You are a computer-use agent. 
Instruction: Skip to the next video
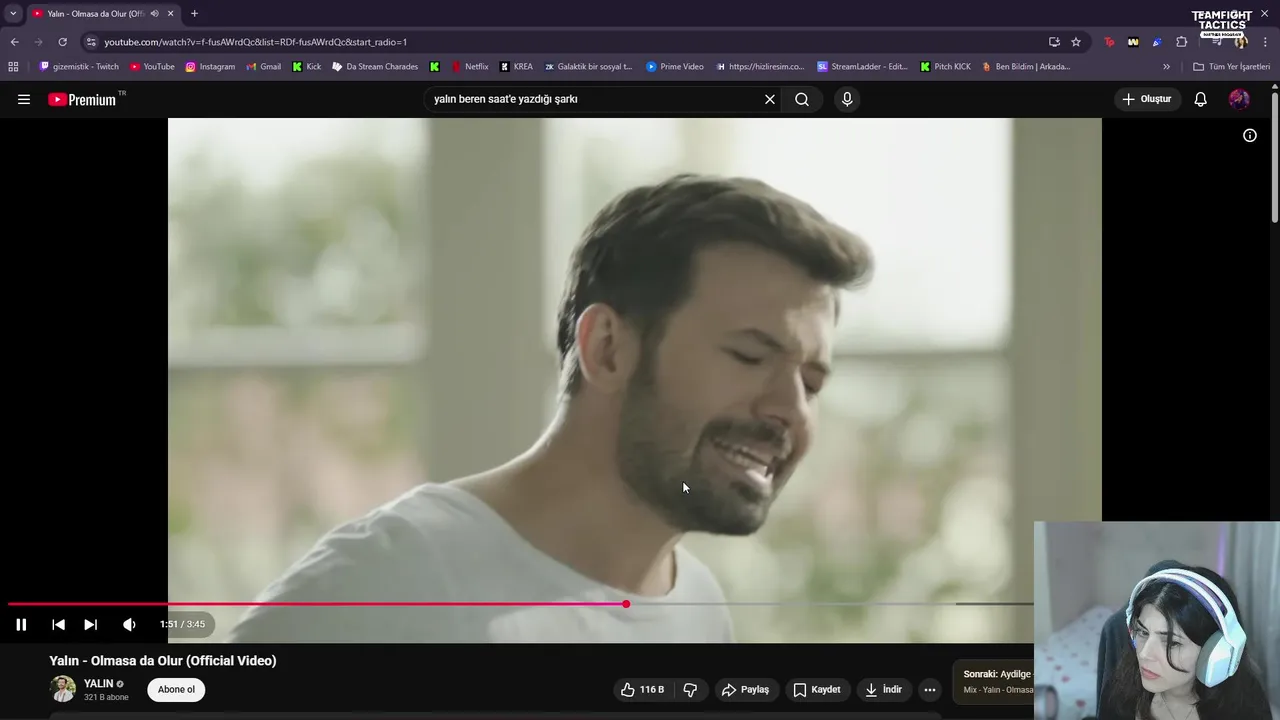click(90, 624)
